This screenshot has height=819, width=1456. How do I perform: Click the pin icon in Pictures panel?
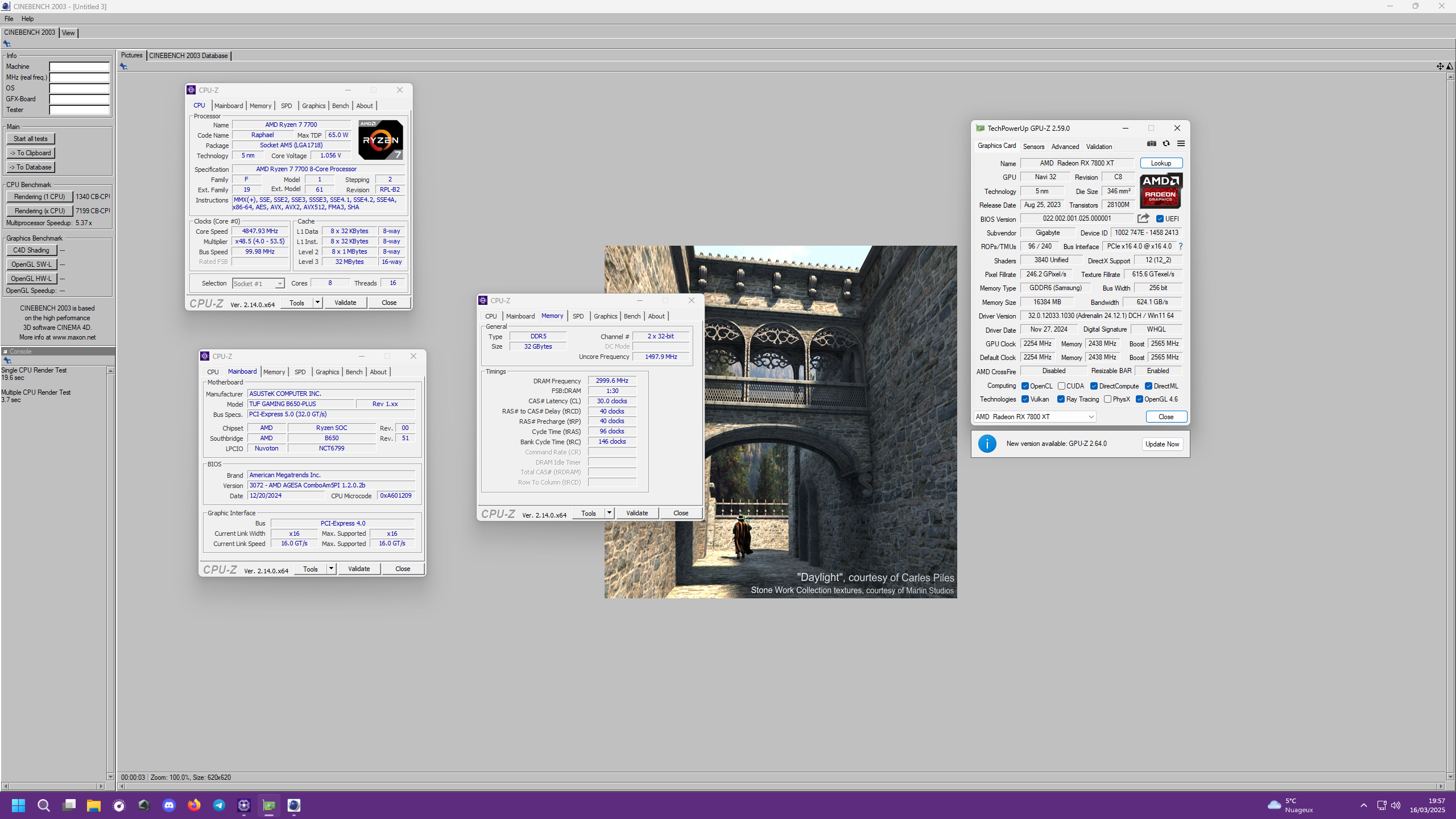pyautogui.click(x=123, y=67)
